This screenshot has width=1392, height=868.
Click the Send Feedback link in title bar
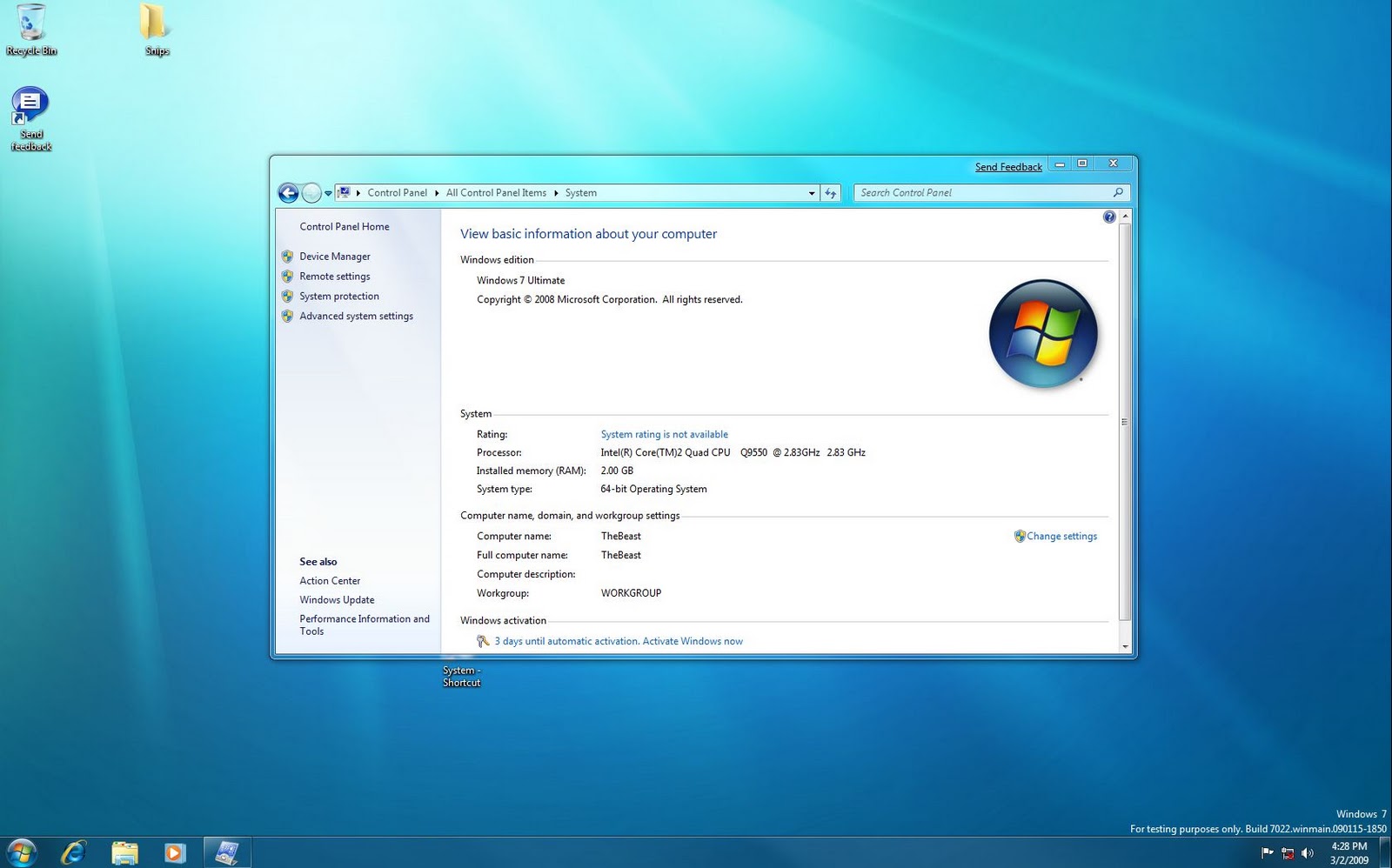[1008, 167]
